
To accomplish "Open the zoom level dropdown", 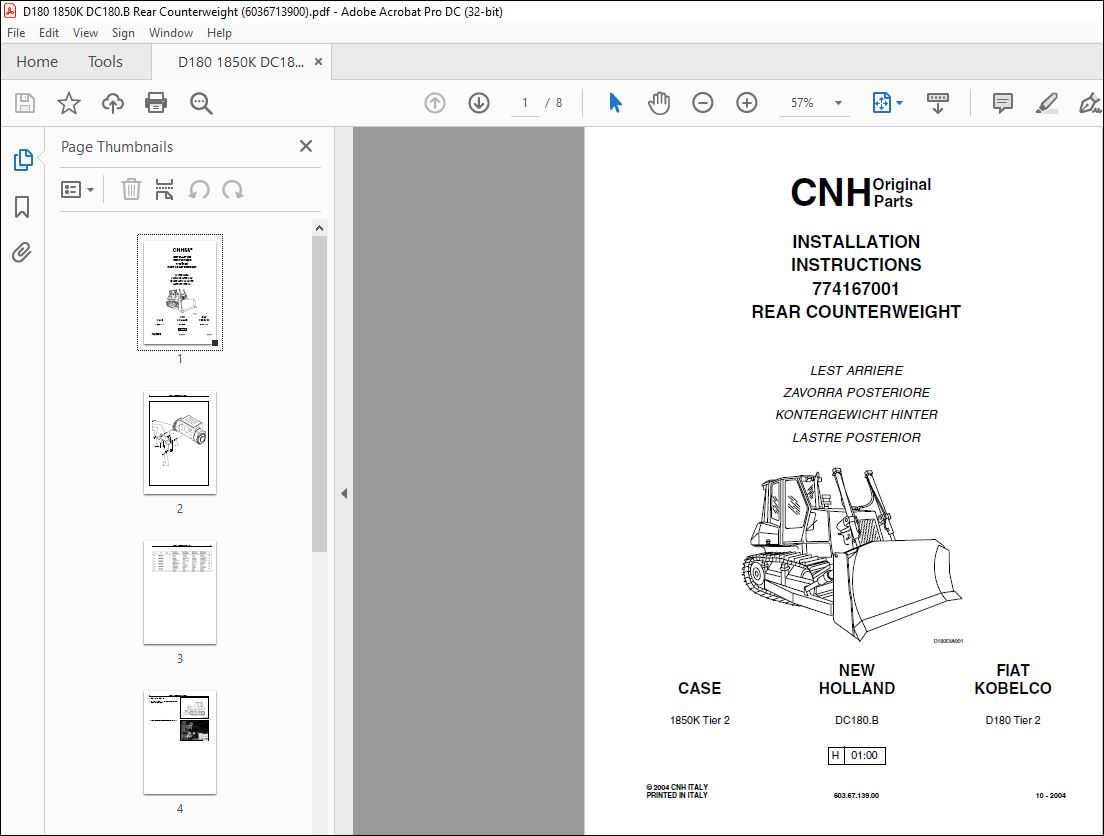I will pyautogui.click(x=838, y=104).
